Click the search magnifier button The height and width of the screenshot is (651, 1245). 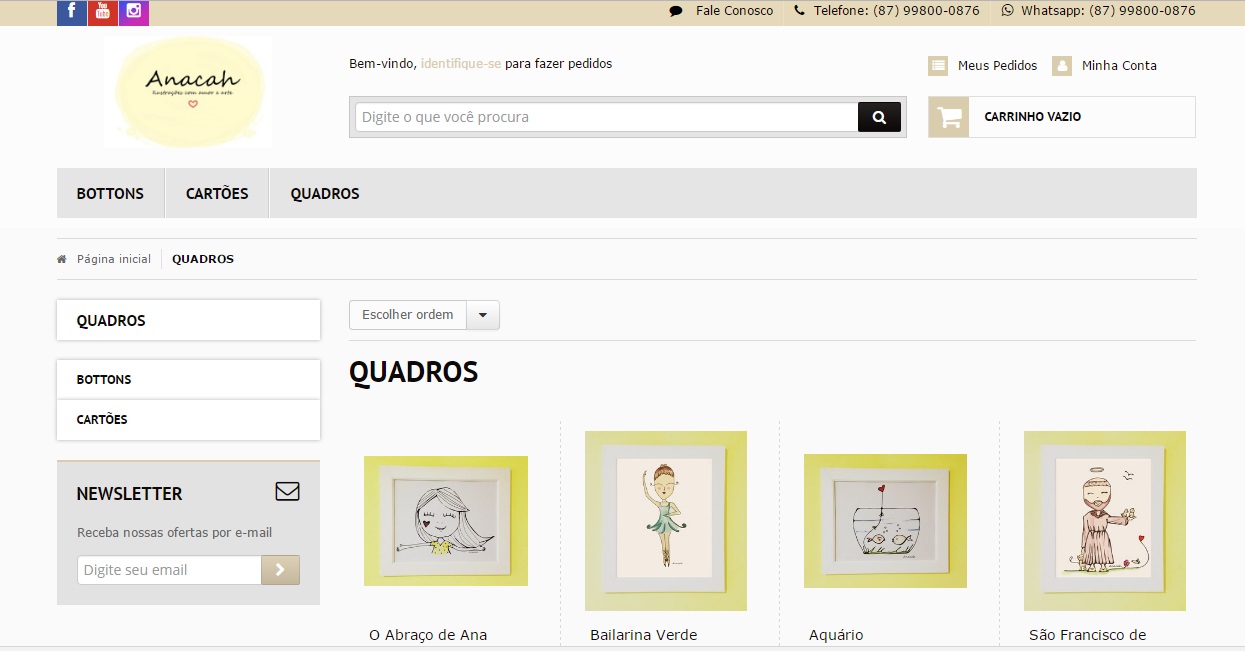click(x=879, y=117)
